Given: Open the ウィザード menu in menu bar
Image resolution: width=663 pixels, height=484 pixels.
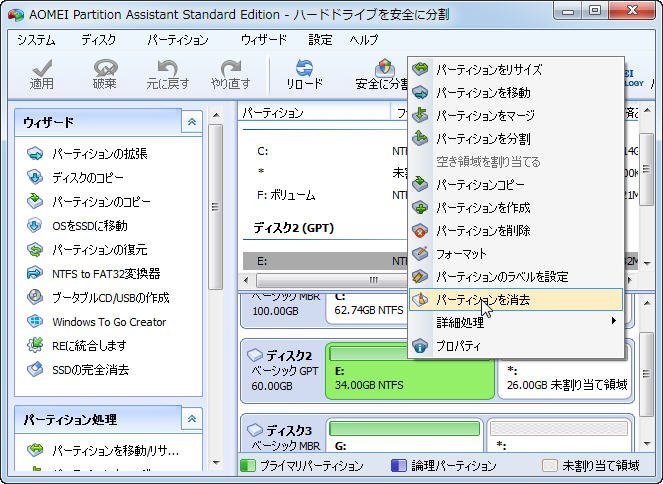Looking at the screenshot, I should click(264, 40).
